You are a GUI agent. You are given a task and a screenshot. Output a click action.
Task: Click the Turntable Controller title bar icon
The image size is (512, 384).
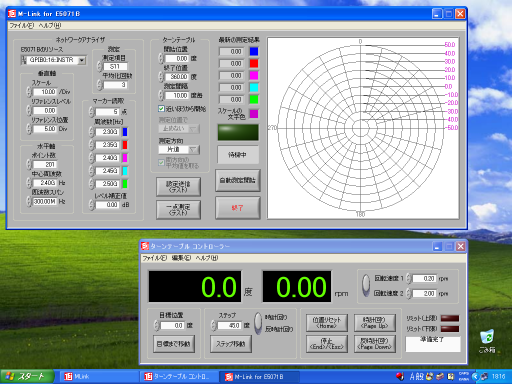(x=145, y=246)
